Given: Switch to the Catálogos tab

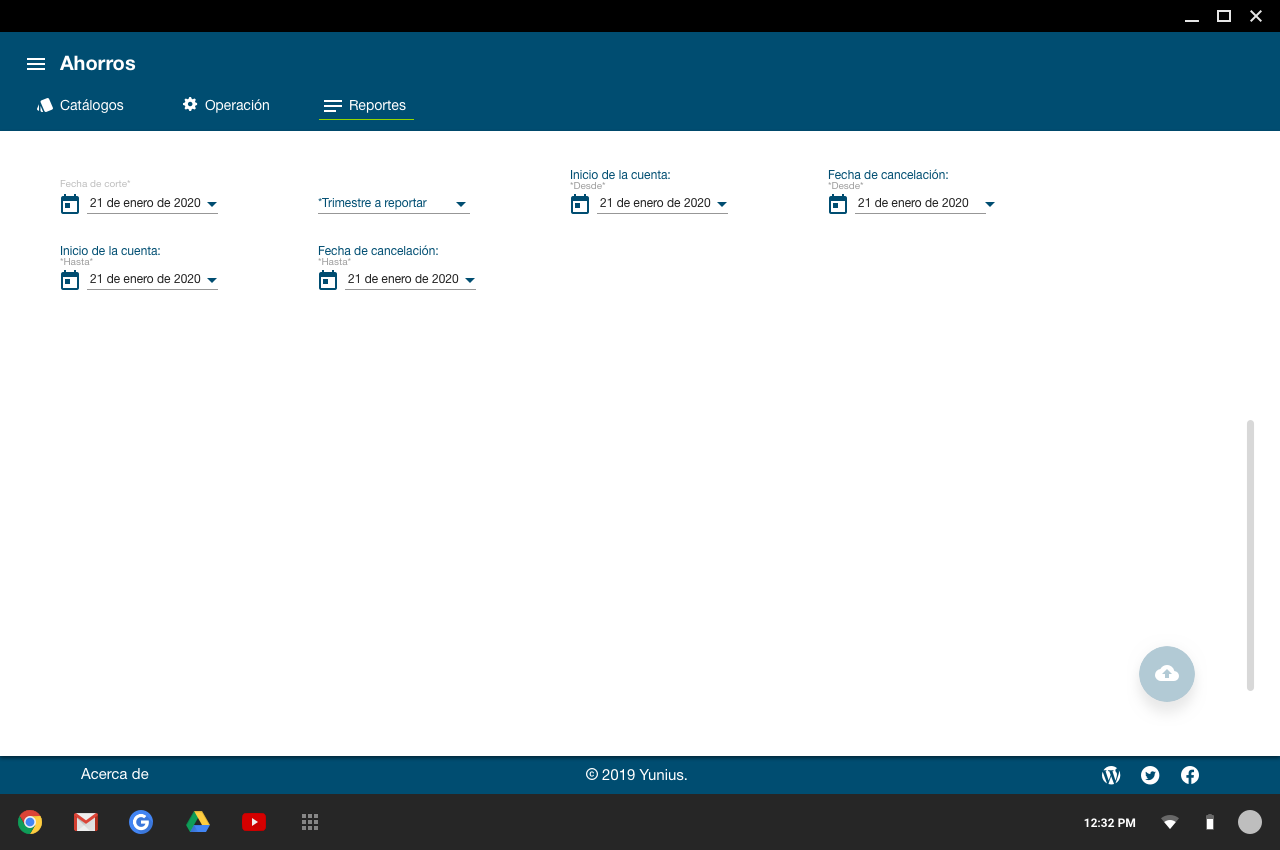Looking at the screenshot, I should 80,105.
